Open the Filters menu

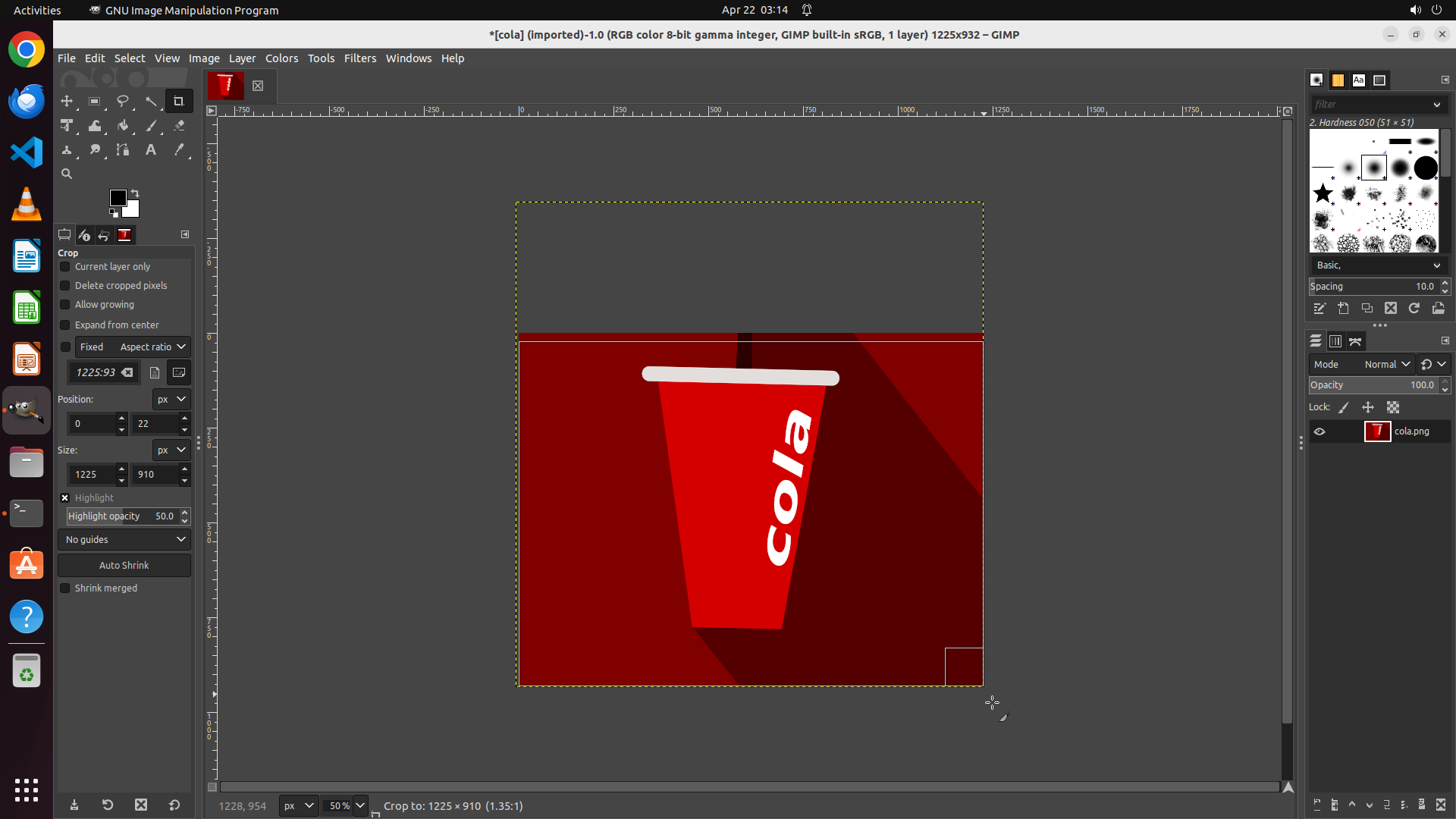359,58
